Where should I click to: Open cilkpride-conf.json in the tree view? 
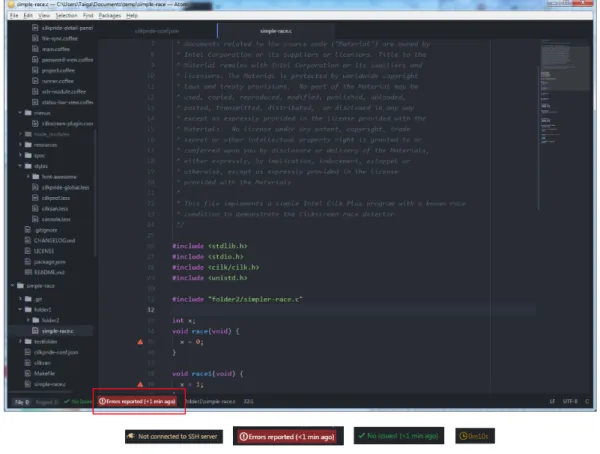coord(56,352)
